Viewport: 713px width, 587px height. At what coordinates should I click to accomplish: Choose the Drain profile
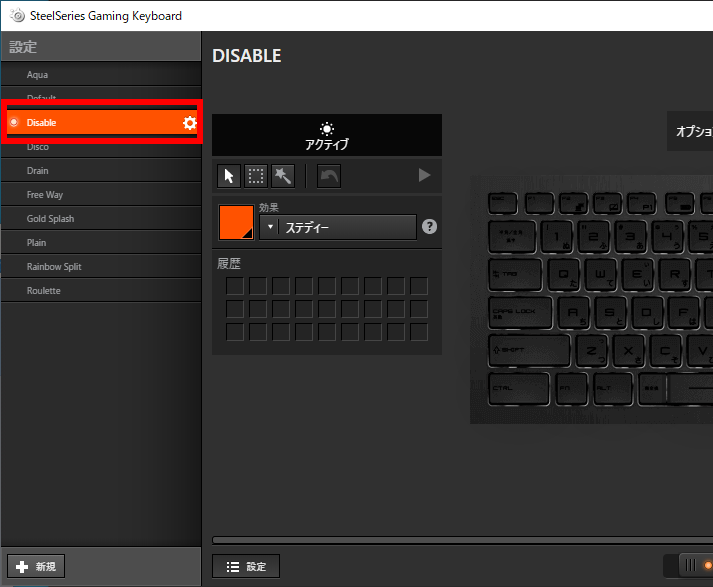tap(101, 171)
